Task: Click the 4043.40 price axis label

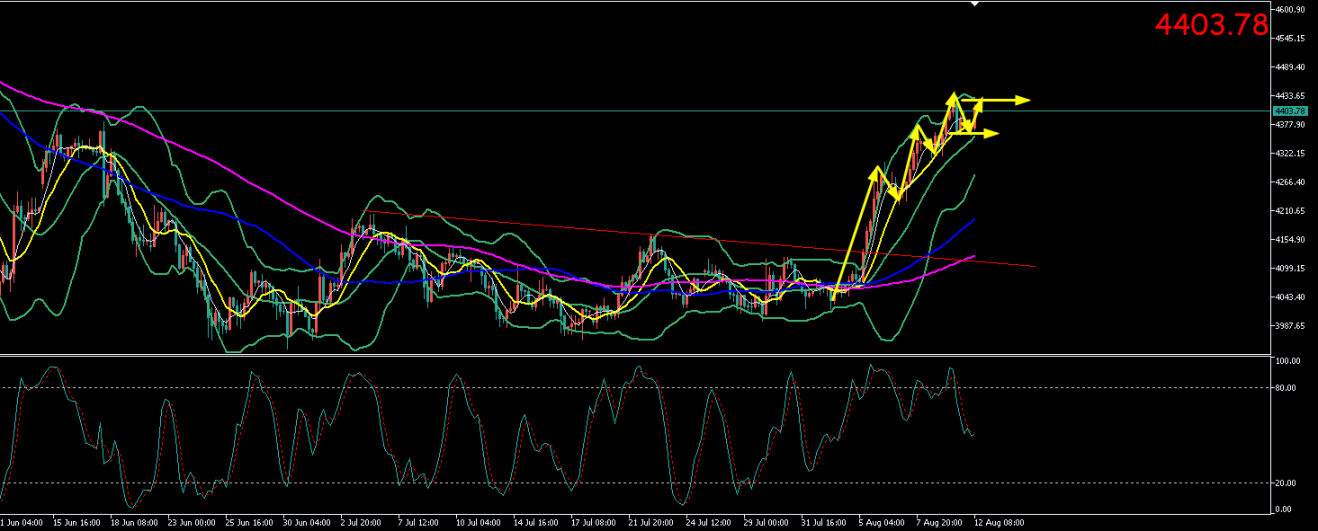Action: coord(1291,297)
